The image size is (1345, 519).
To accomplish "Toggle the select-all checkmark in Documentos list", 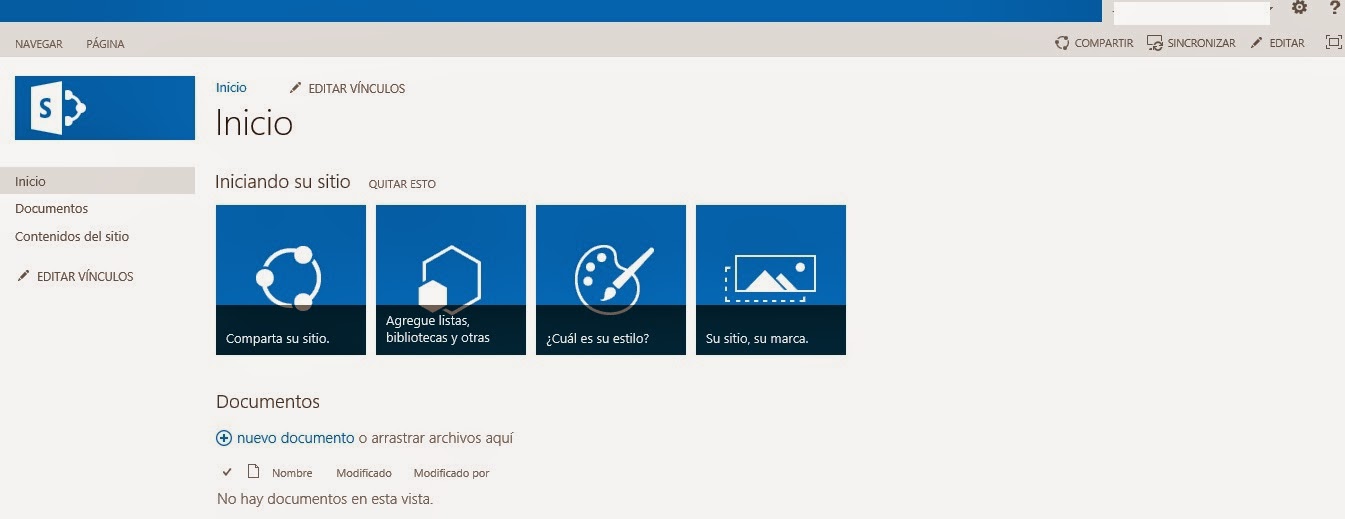I will coord(227,472).
